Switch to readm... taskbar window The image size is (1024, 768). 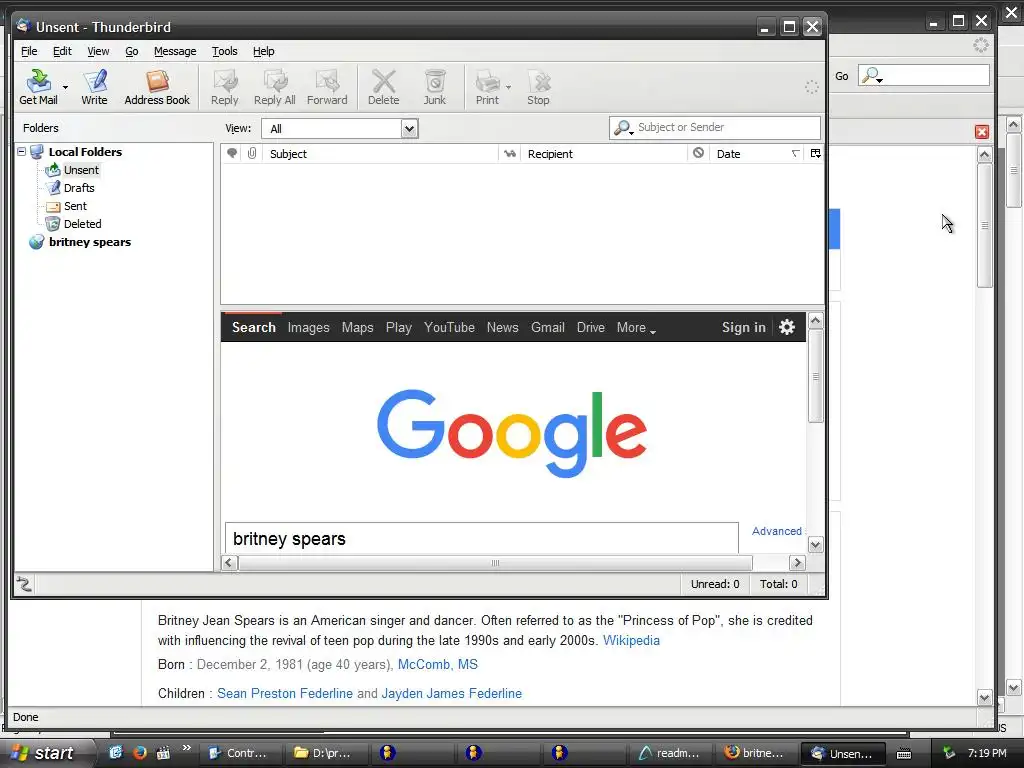pos(669,753)
